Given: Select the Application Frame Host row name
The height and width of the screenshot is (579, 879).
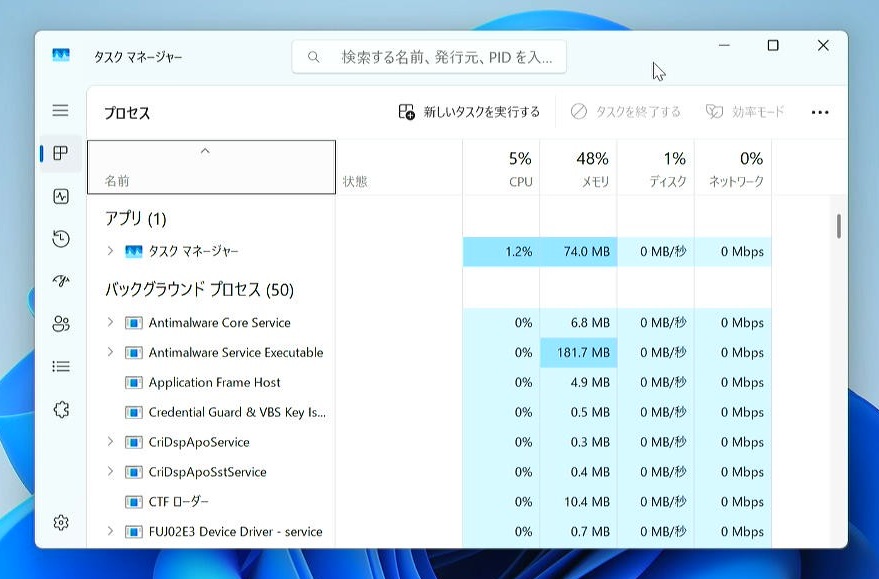Looking at the screenshot, I should click(214, 382).
